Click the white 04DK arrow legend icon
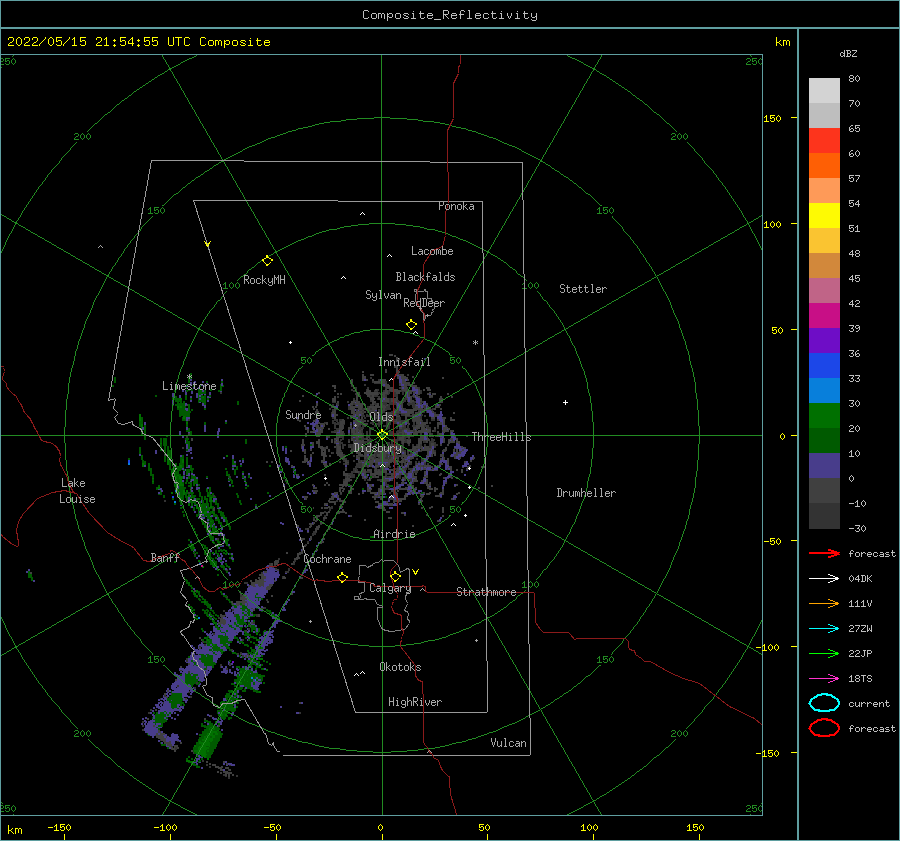The image size is (900, 841). pyautogui.click(x=824, y=579)
